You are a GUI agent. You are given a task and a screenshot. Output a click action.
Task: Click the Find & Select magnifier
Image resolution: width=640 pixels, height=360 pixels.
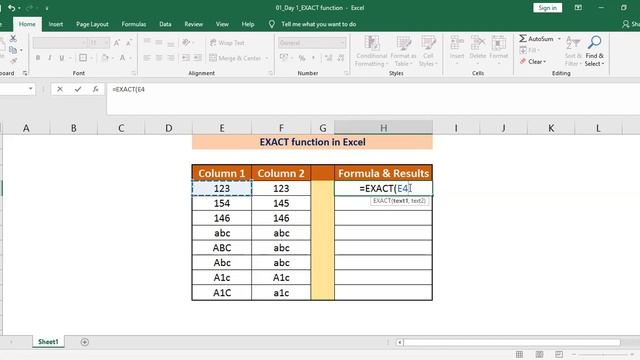594,42
